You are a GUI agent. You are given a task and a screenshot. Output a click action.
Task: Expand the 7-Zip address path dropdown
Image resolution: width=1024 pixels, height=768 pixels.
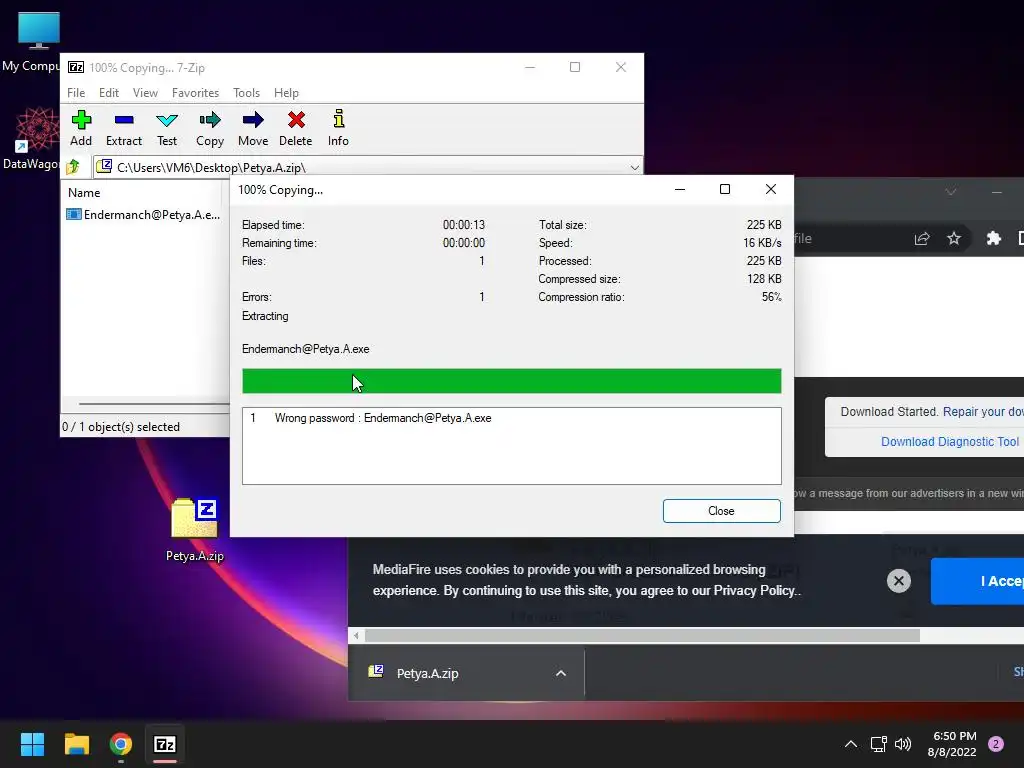pyautogui.click(x=634, y=167)
